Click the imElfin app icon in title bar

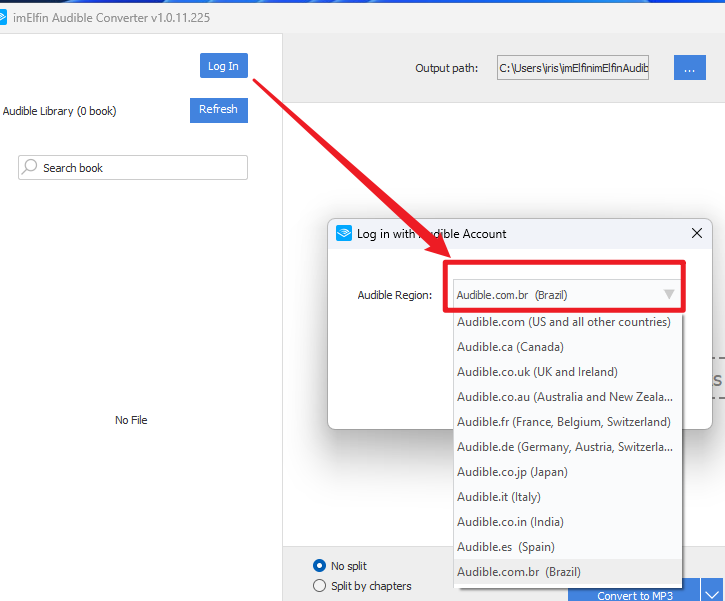tap(2, 18)
